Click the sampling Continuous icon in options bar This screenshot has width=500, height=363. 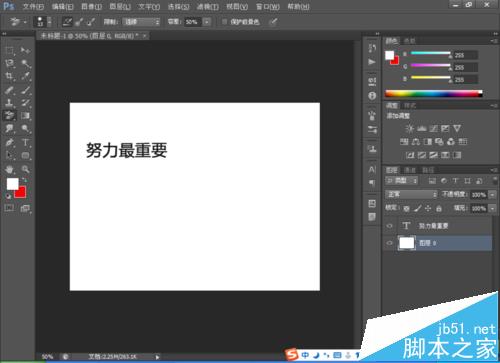[x=68, y=22]
